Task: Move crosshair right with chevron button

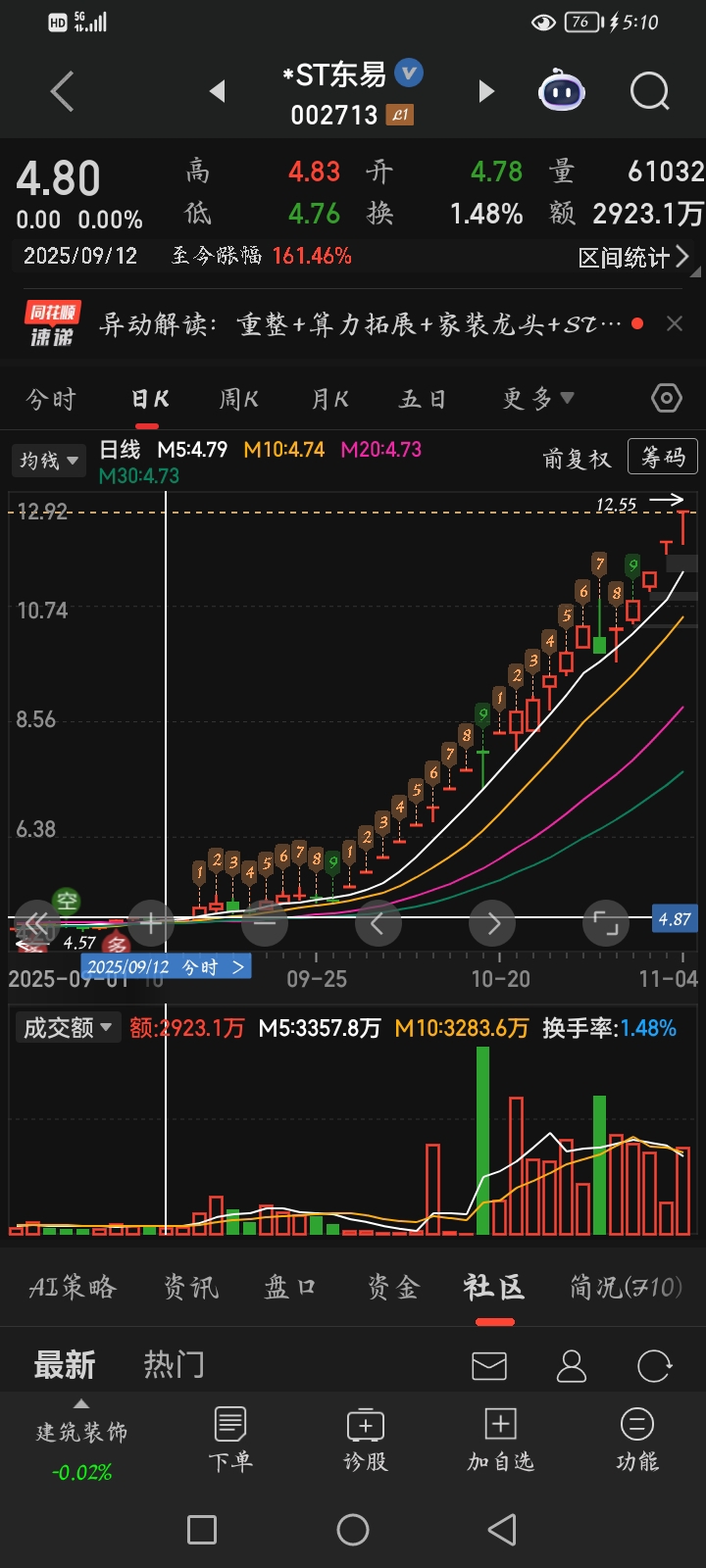Action: tap(492, 922)
